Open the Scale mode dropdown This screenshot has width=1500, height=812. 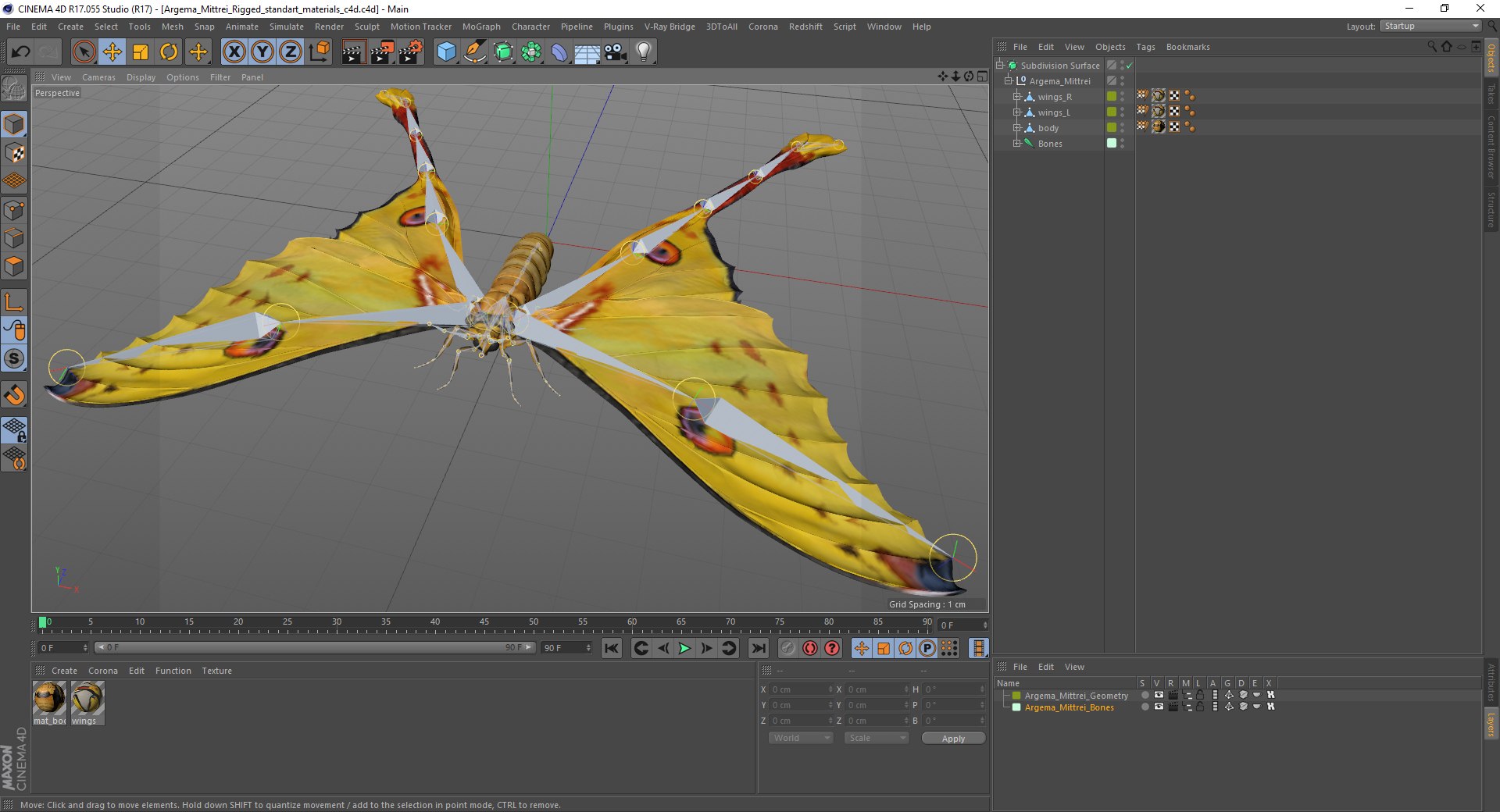(x=877, y=738)
